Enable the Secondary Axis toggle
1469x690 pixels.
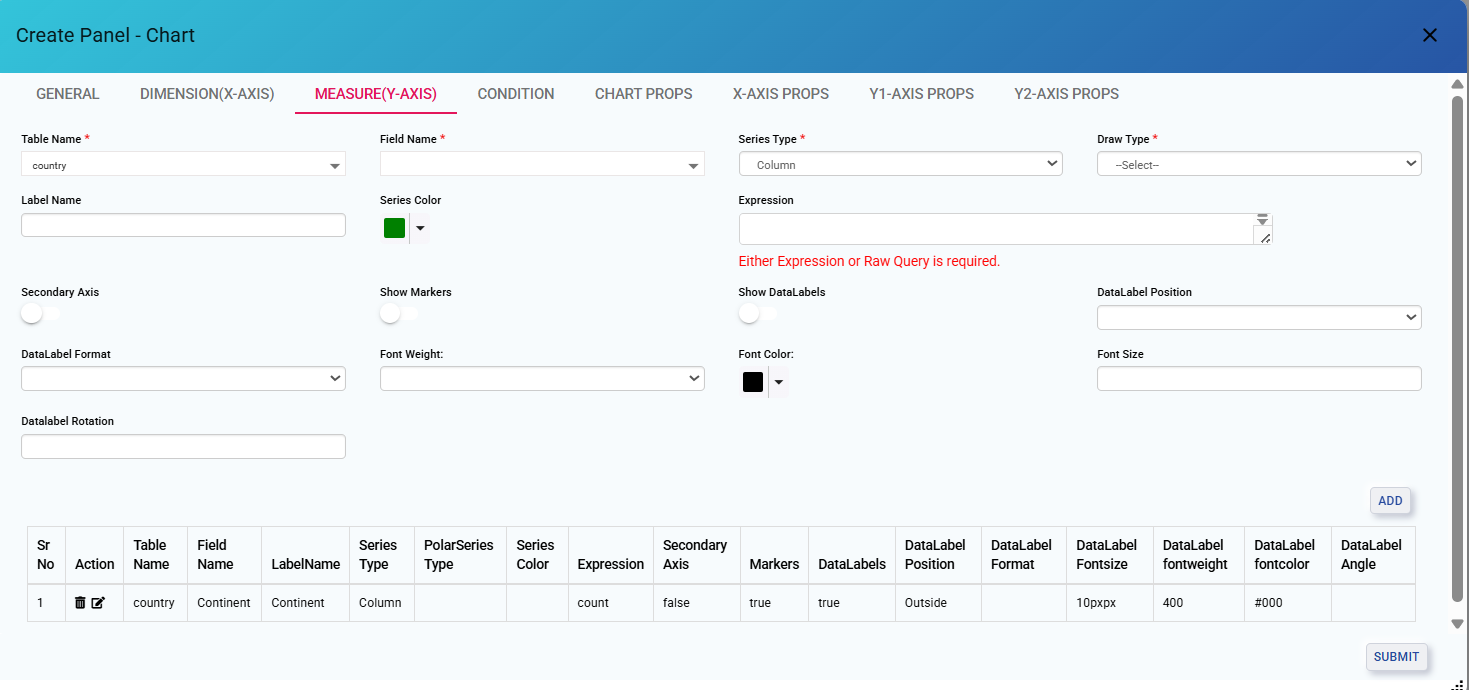pyautogui.click(x=39, y=314)
